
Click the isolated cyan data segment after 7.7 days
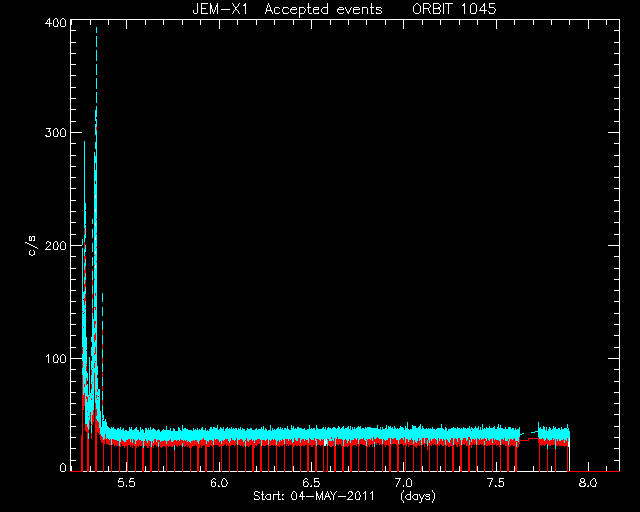[554, 433]
